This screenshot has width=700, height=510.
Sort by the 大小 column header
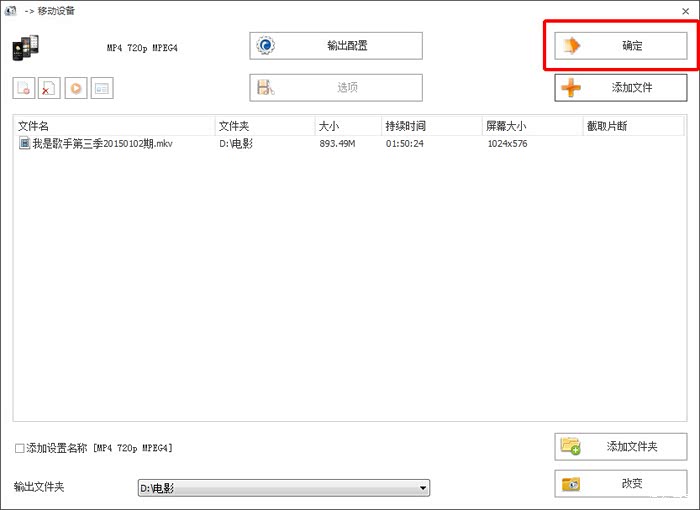(x=349, y=126)
